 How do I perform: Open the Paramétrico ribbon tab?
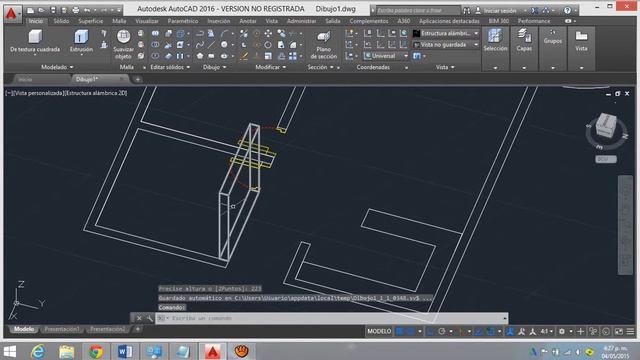tap(183, 21)
